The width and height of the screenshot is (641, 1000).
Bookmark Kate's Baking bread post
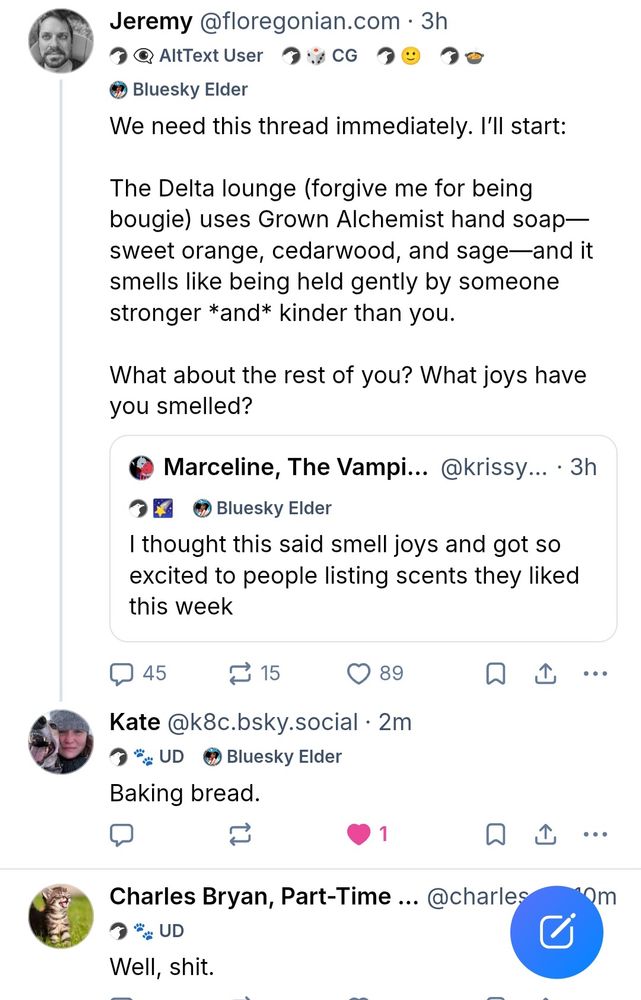495,834
